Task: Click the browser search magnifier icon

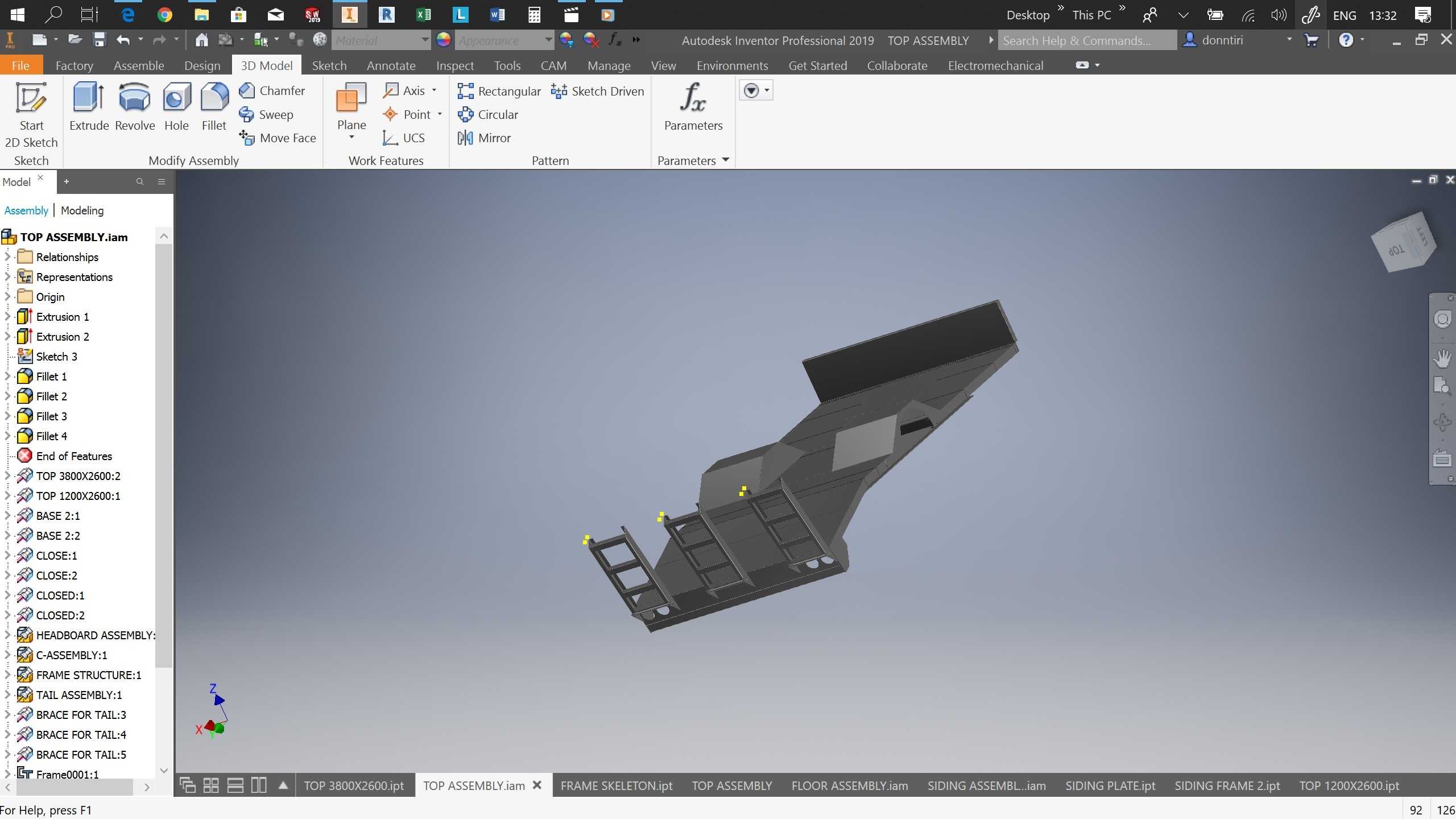Action: pos(140,181)
